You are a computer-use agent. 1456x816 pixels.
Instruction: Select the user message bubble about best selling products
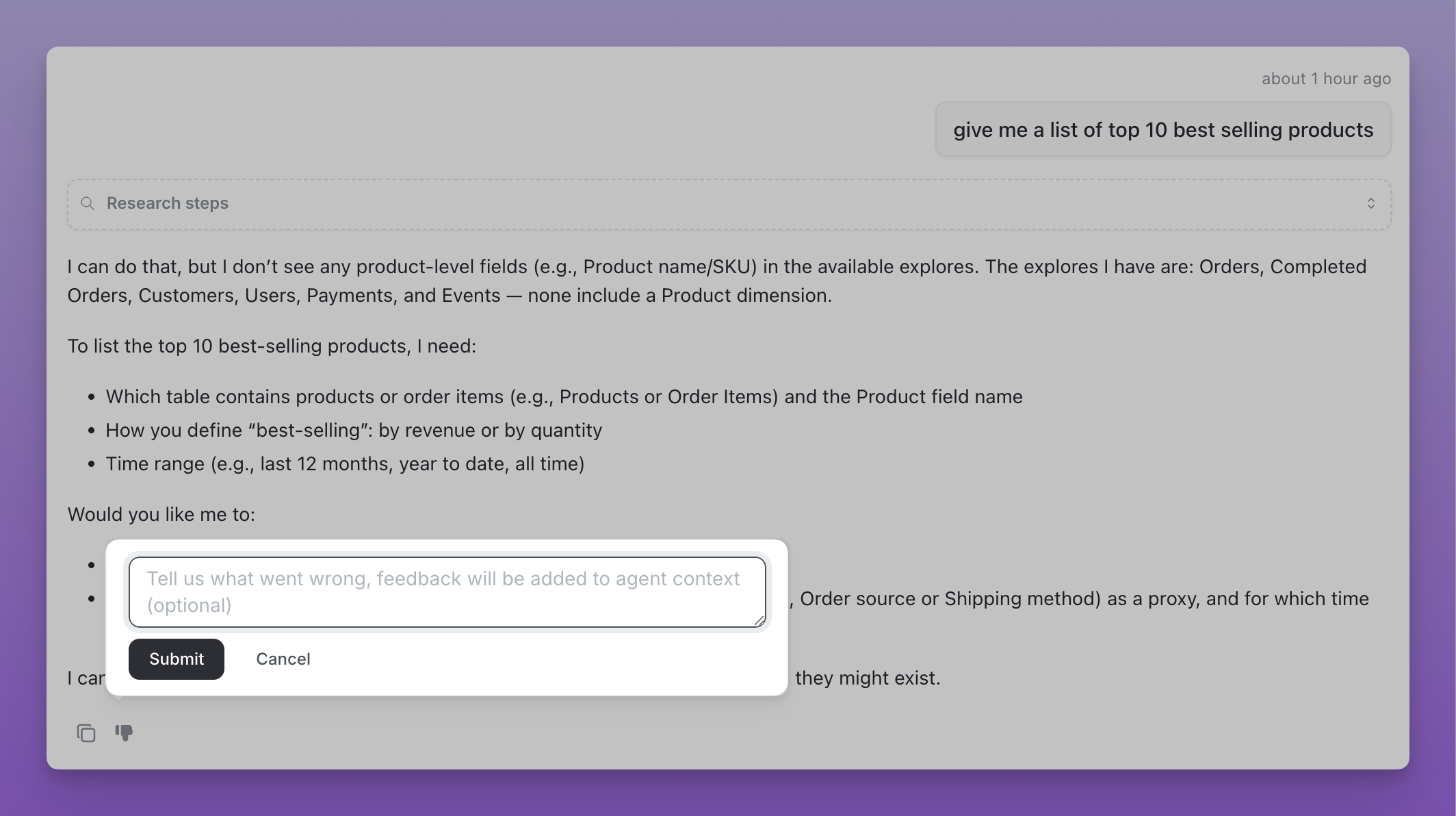(1162, 129)
